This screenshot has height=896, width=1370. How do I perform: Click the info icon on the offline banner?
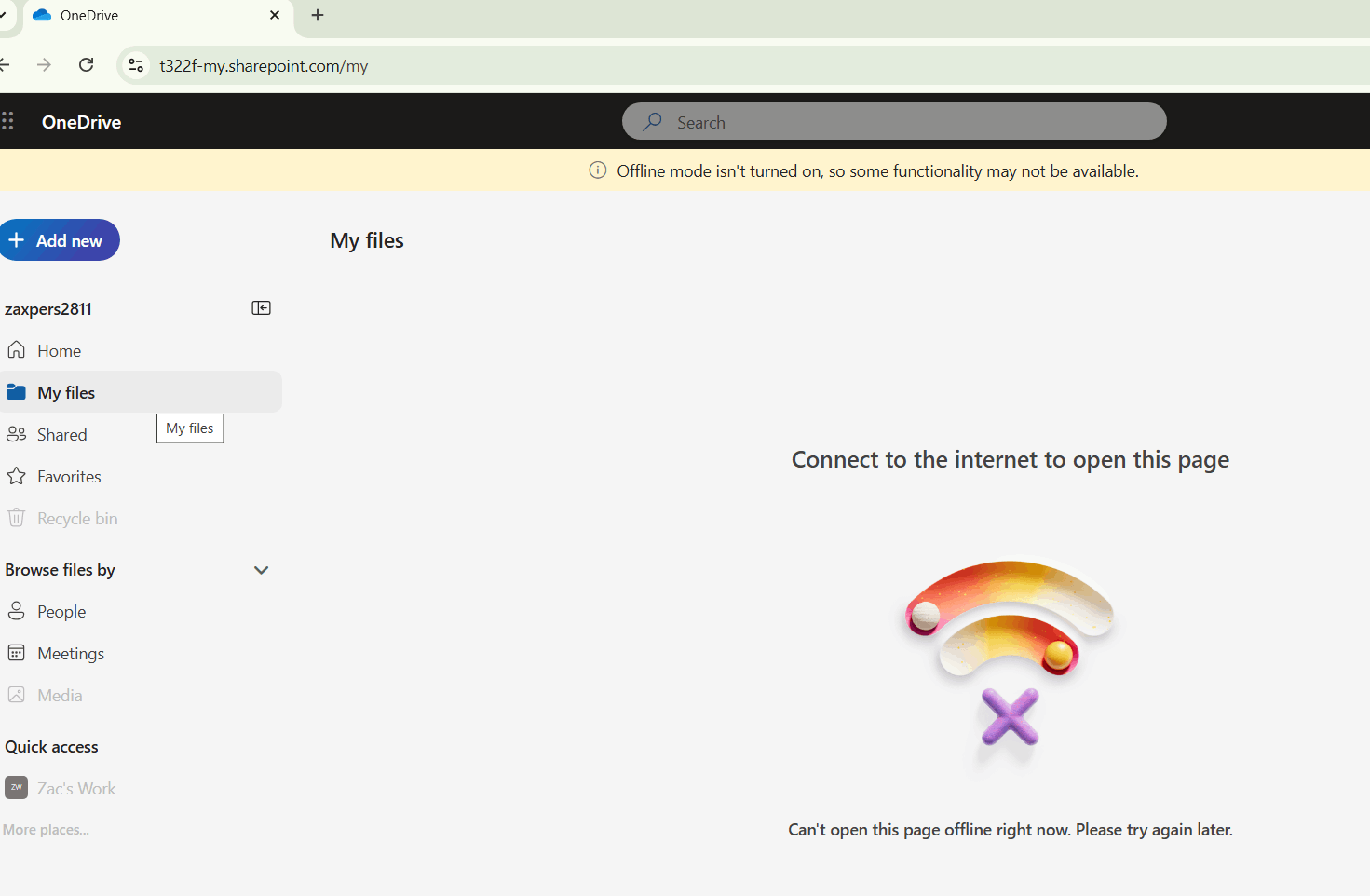point(597,170)
